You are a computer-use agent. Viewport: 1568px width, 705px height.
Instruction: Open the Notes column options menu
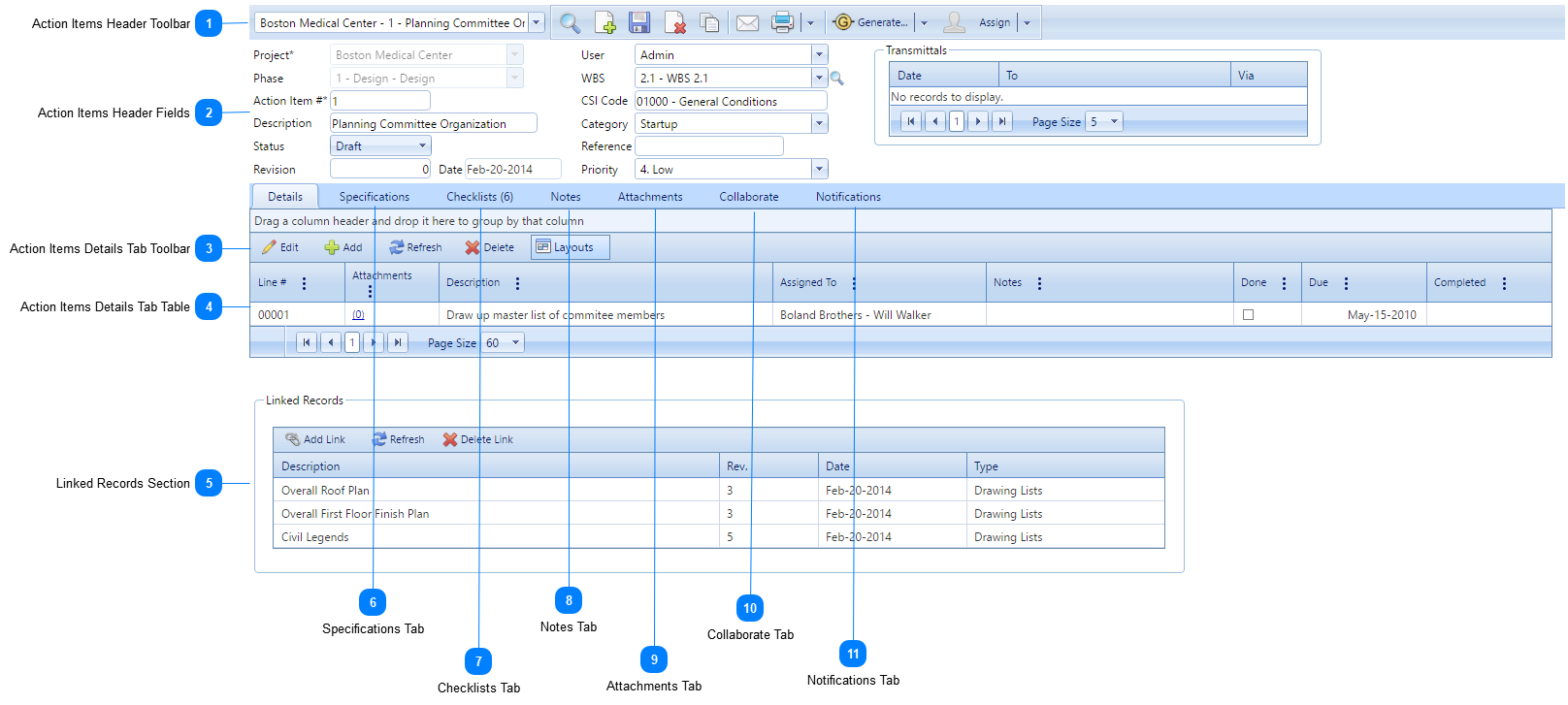tap(1039, 283)
